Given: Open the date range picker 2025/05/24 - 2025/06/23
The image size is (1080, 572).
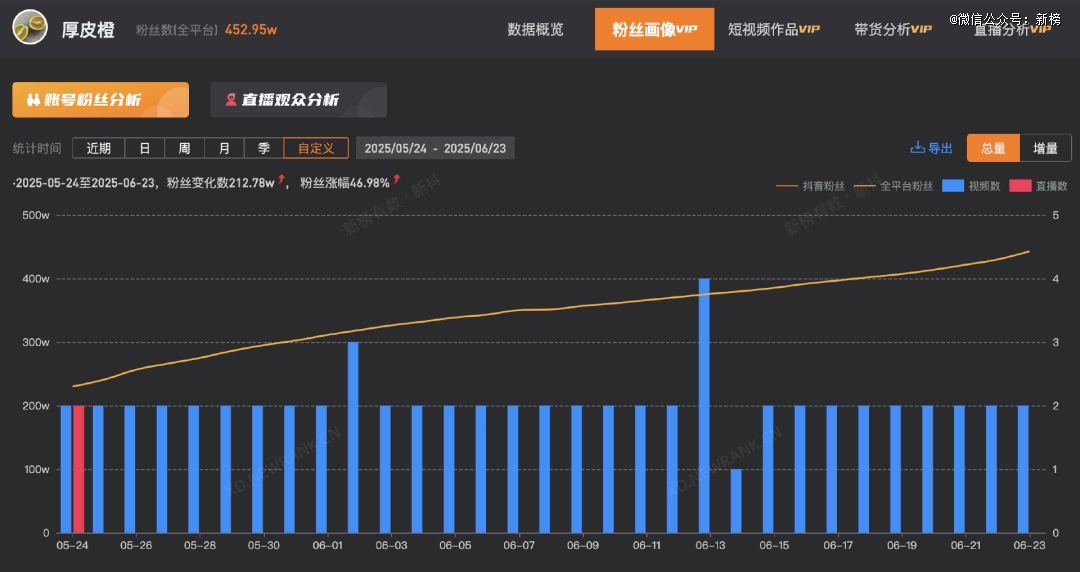Looking at the screenshot, I should (x=435, y=148).
